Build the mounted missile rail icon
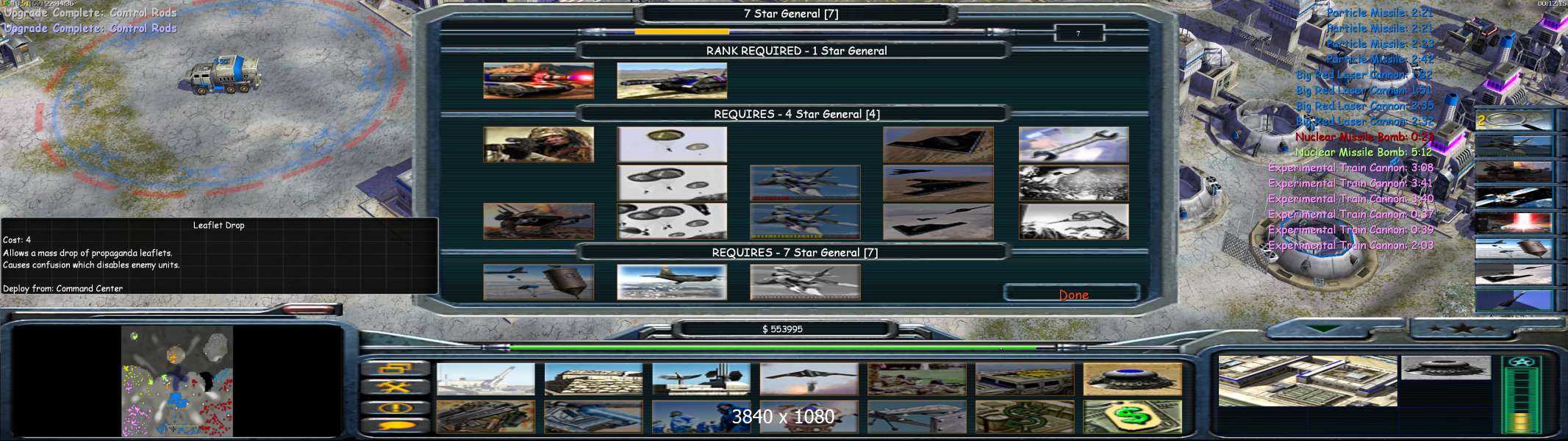 tap(917, 417)
